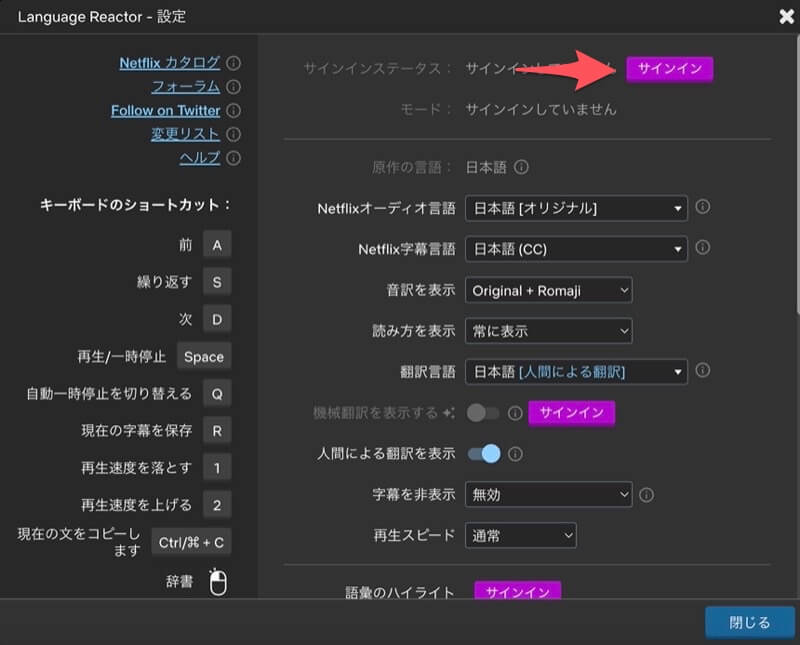Click 閉じる button at bottom
This screenshot has height=645, width=800.
(749, 622)
